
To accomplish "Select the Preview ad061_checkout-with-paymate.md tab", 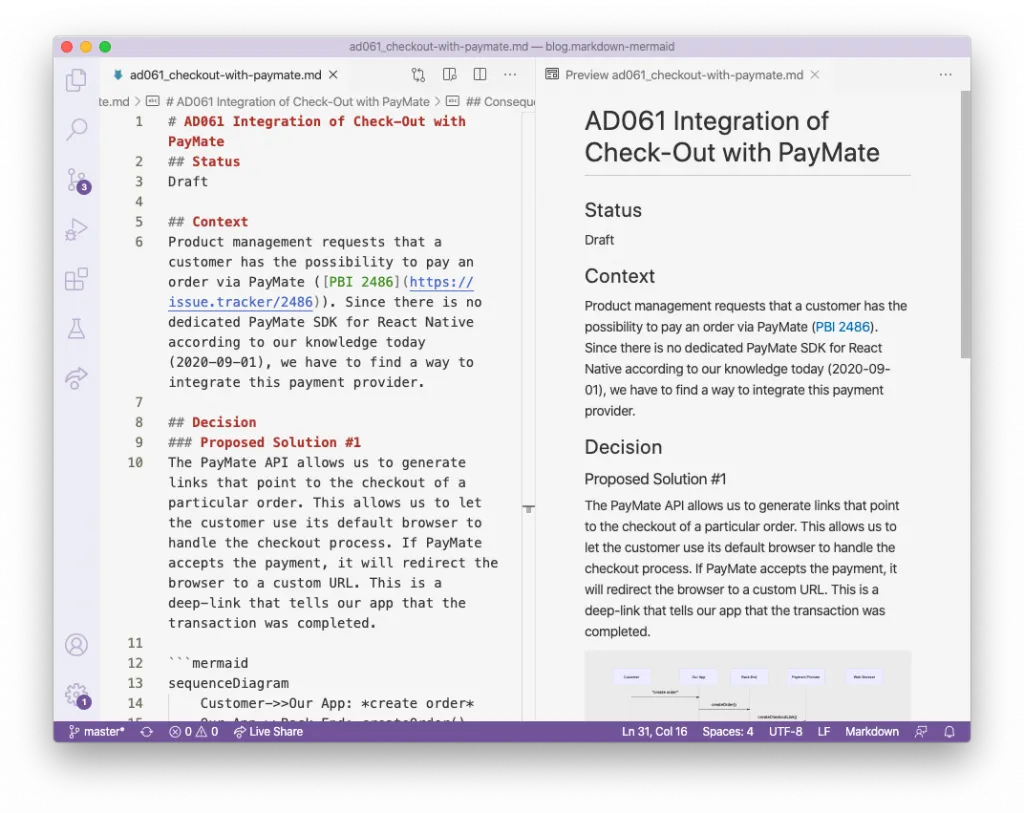I will [x=684, y=75].
